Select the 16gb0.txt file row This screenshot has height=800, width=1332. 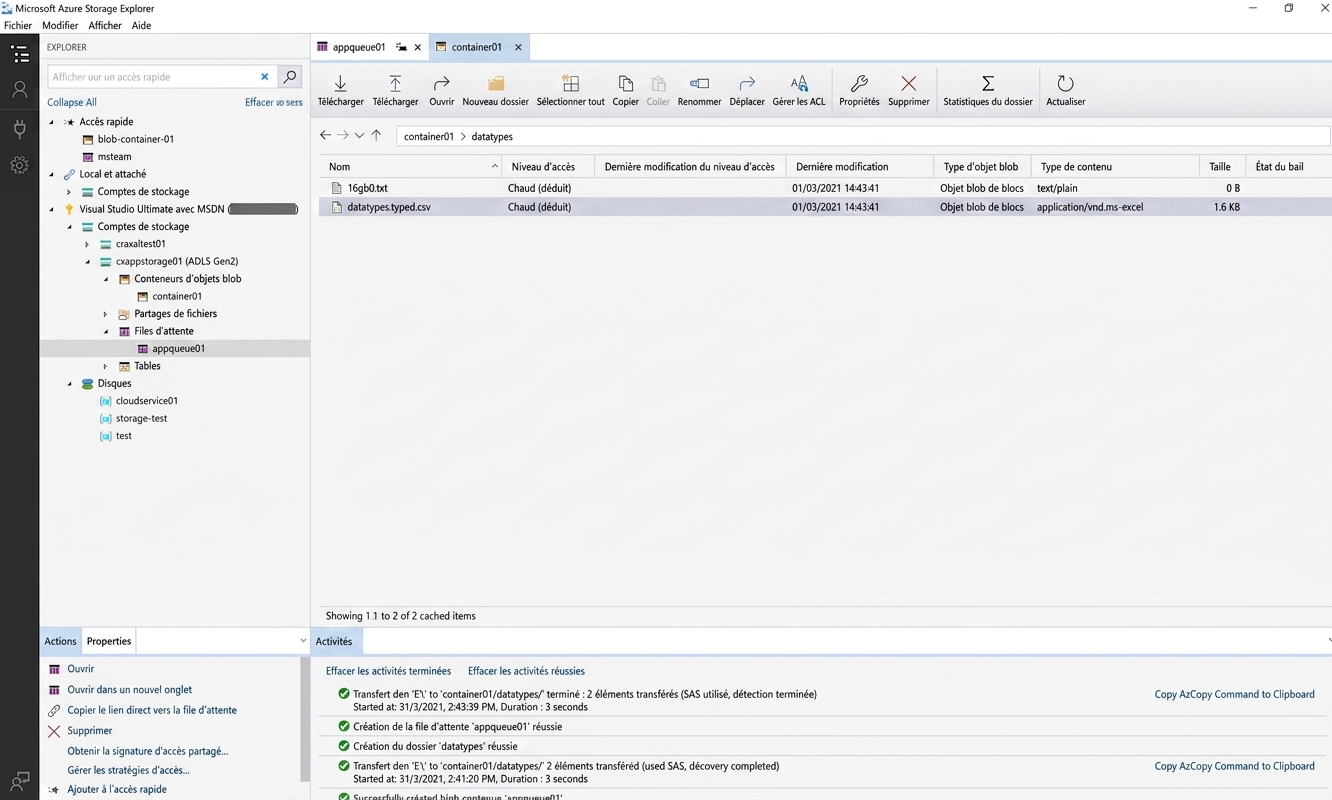(826, 188)
